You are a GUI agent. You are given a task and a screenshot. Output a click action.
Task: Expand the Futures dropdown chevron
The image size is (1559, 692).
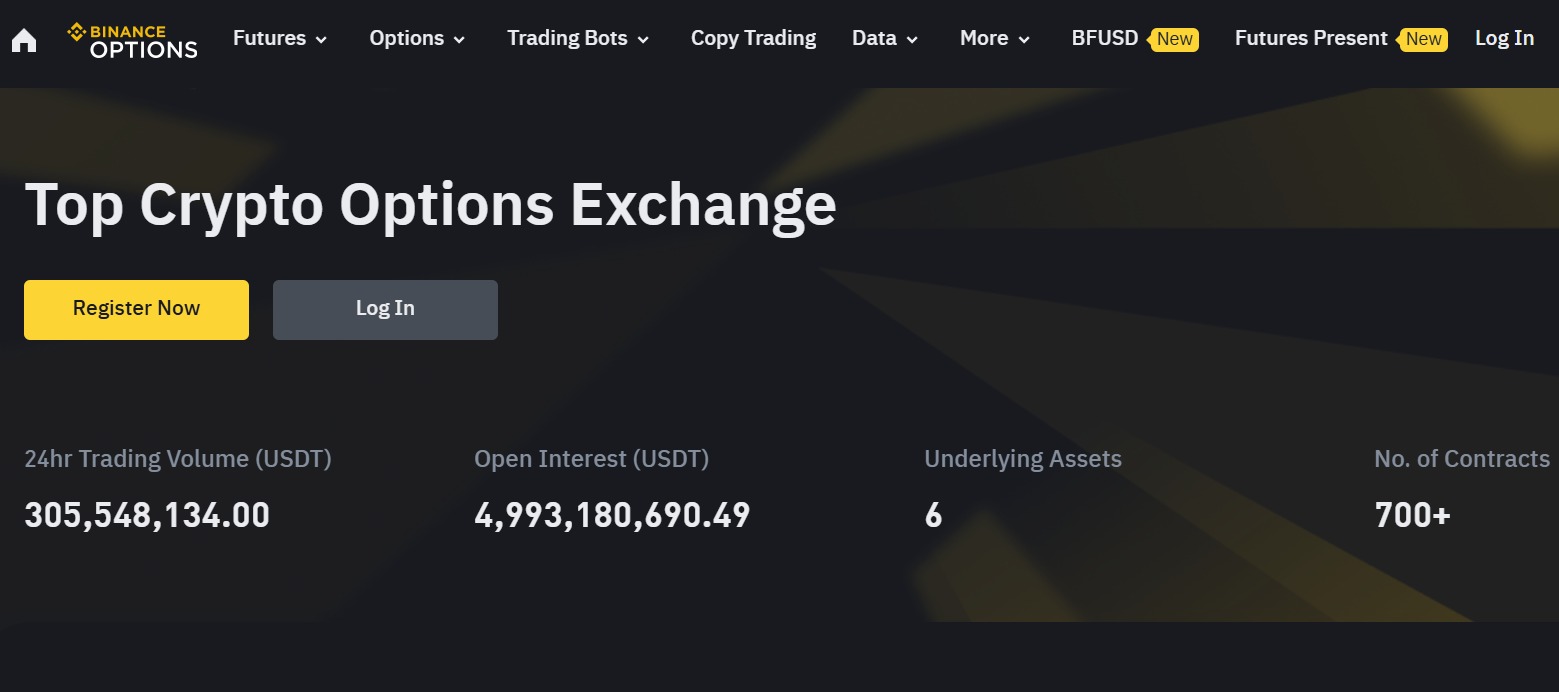(x=321, y=40)
